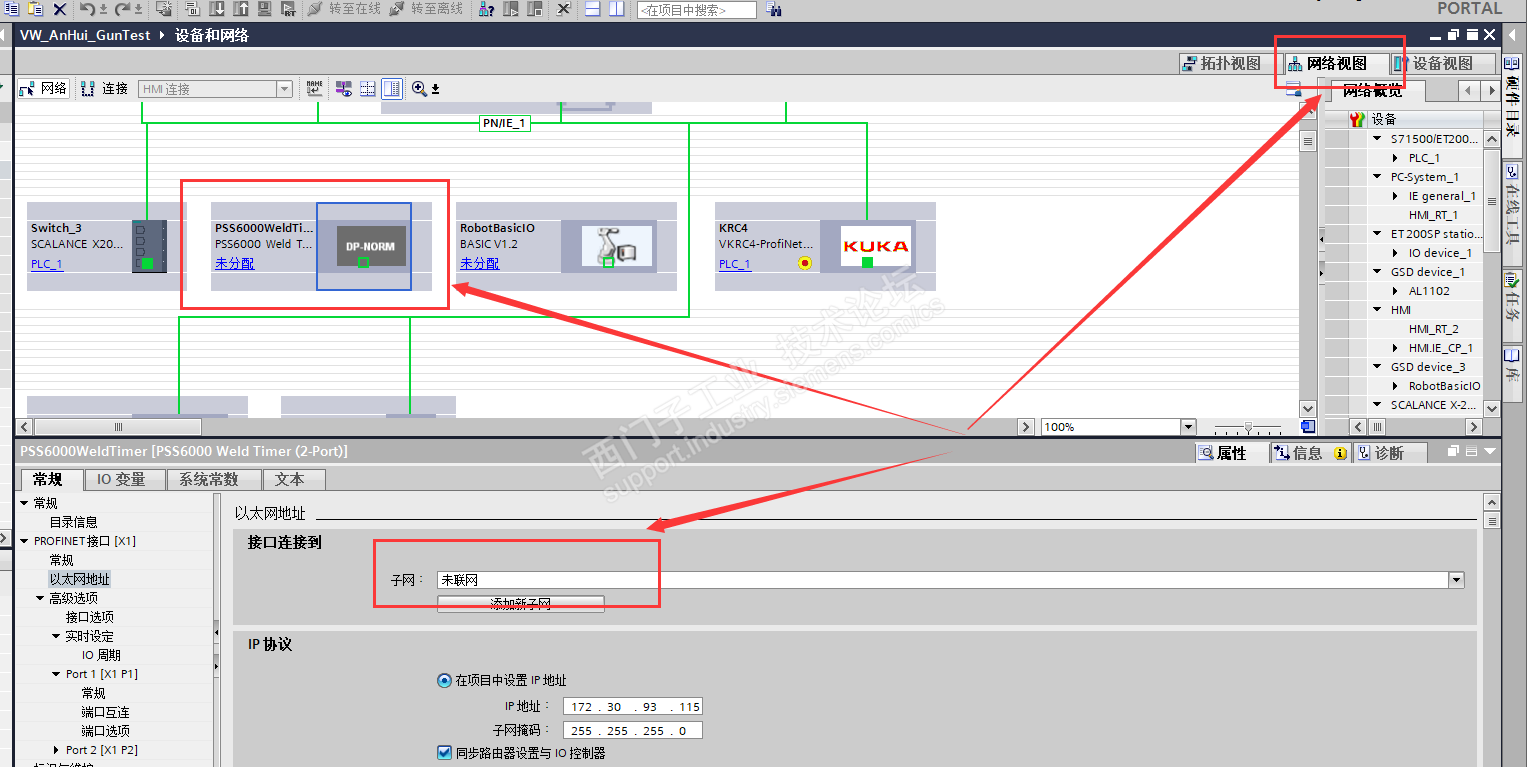Toggle the table-columns view icon in network toolbar
The image size is (1527, 767).
pyautogui.click(x=392, y=89)
